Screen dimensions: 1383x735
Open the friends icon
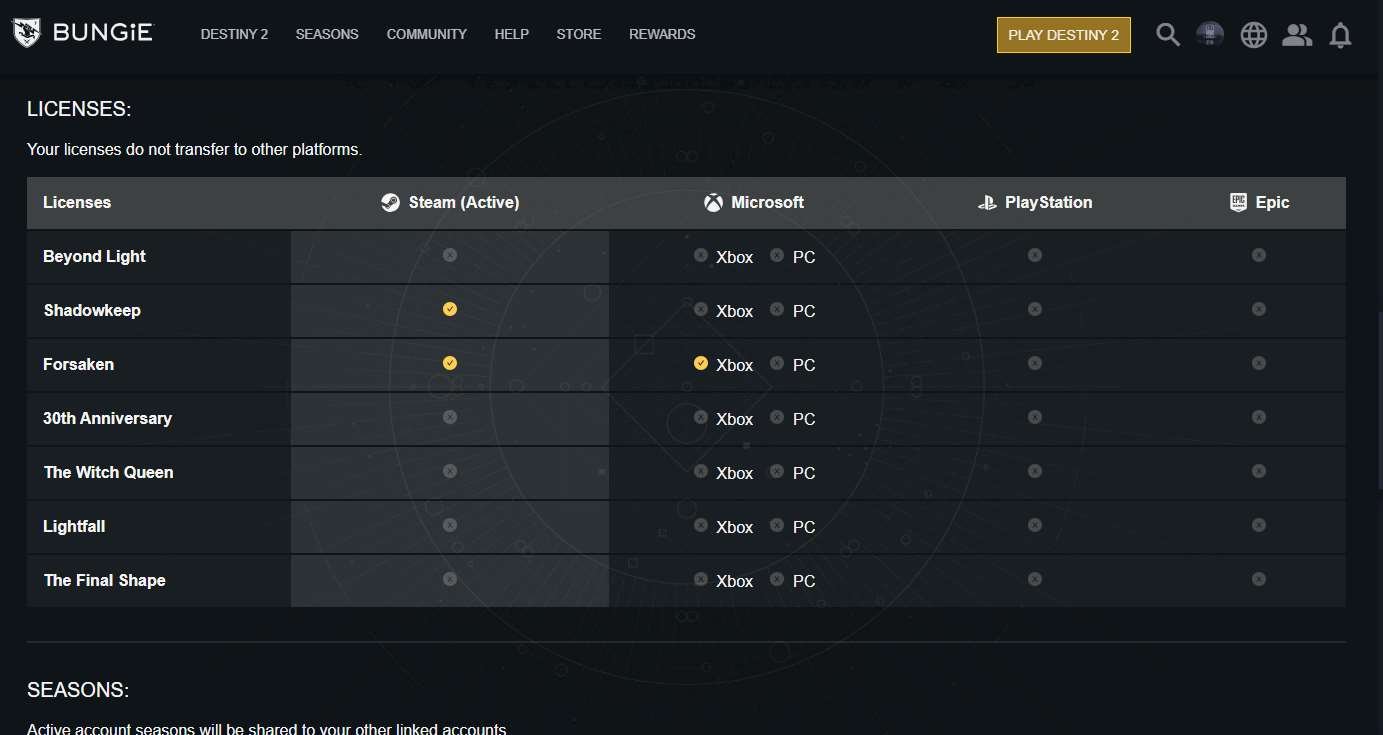pyautogui.click(x=1297, y=35)
